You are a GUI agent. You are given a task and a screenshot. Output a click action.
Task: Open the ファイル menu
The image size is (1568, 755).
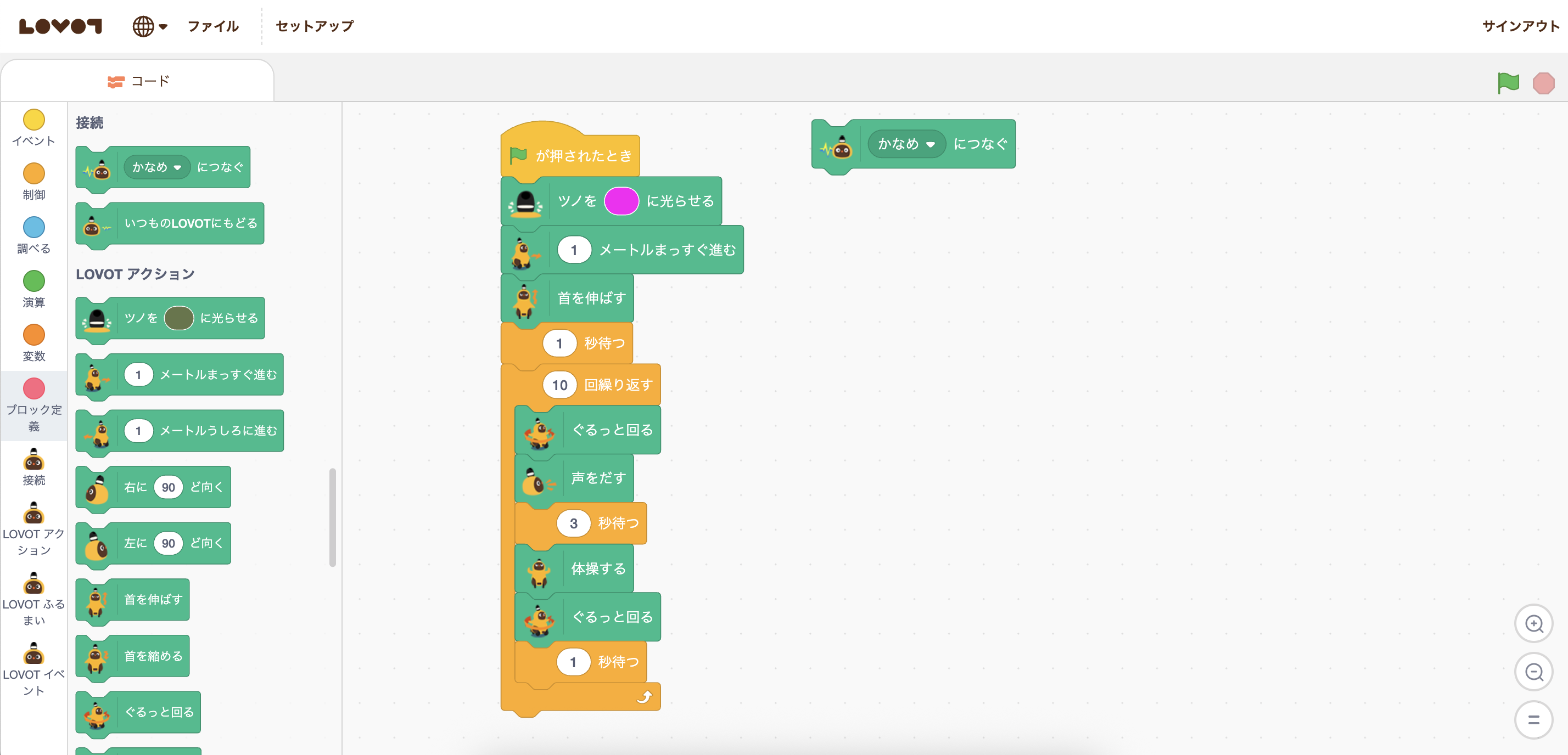tap(213, 26)
